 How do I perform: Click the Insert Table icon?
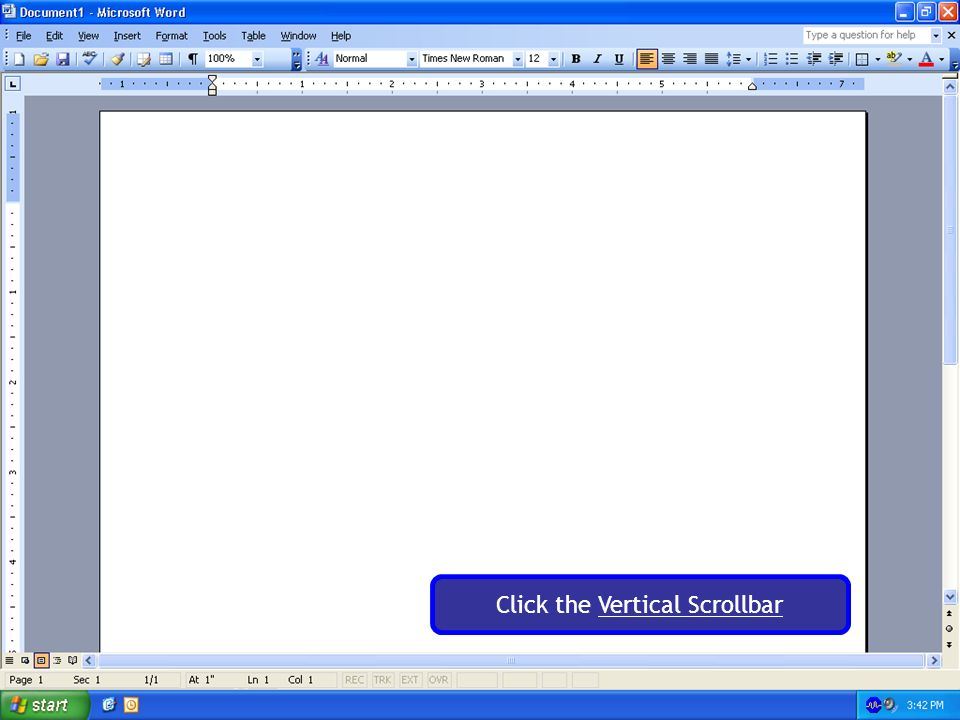click(x=166, y=59)
